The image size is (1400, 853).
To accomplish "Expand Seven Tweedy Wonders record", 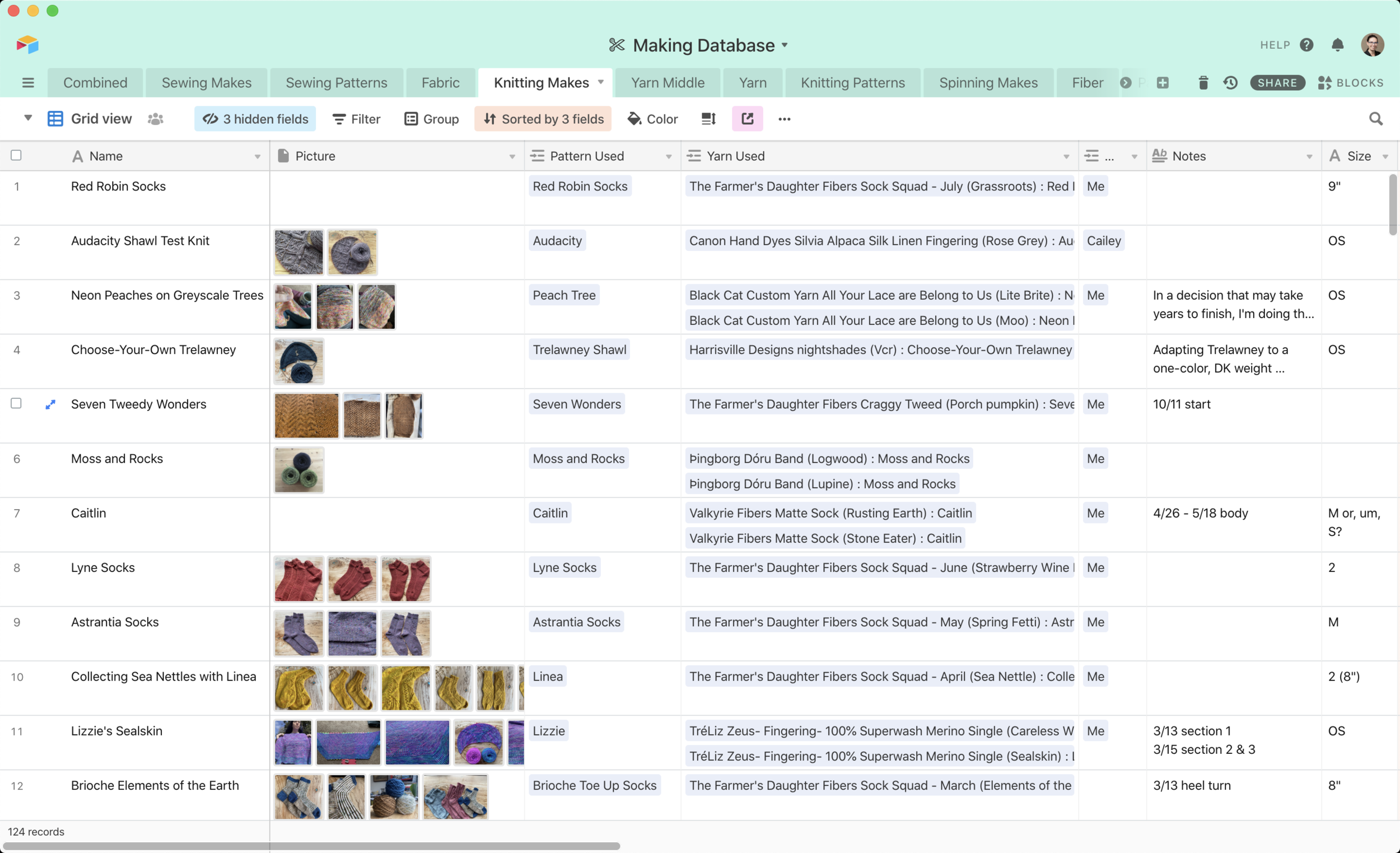I will pos(50,404).
